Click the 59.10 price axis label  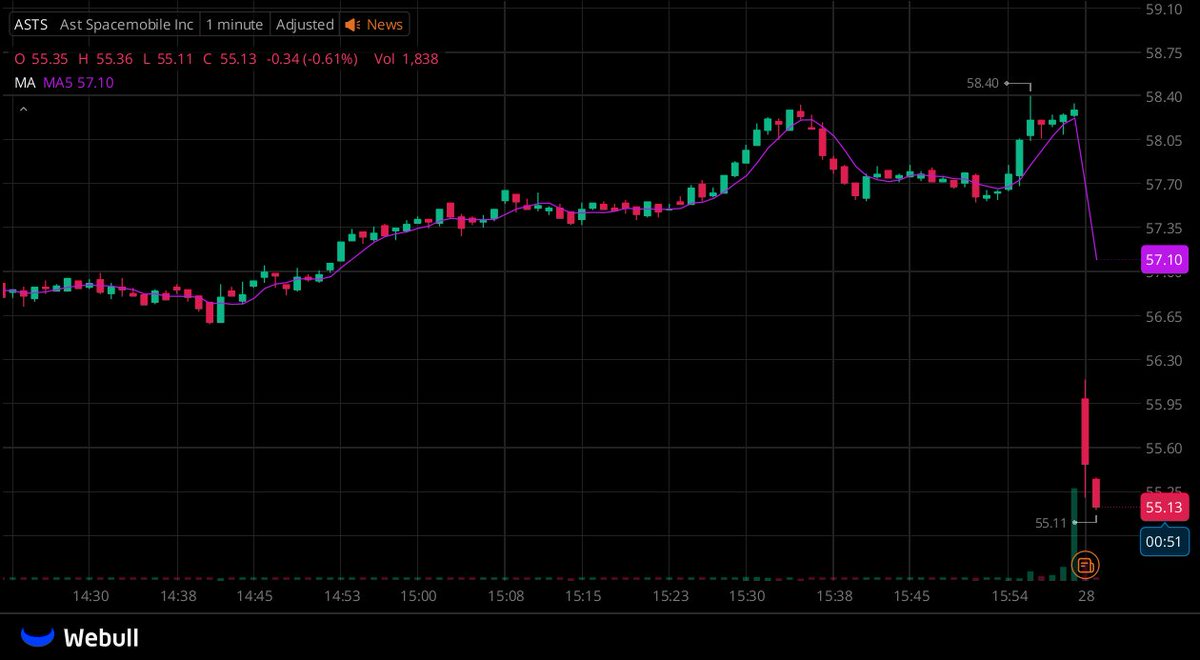[x=1165, y=9]
